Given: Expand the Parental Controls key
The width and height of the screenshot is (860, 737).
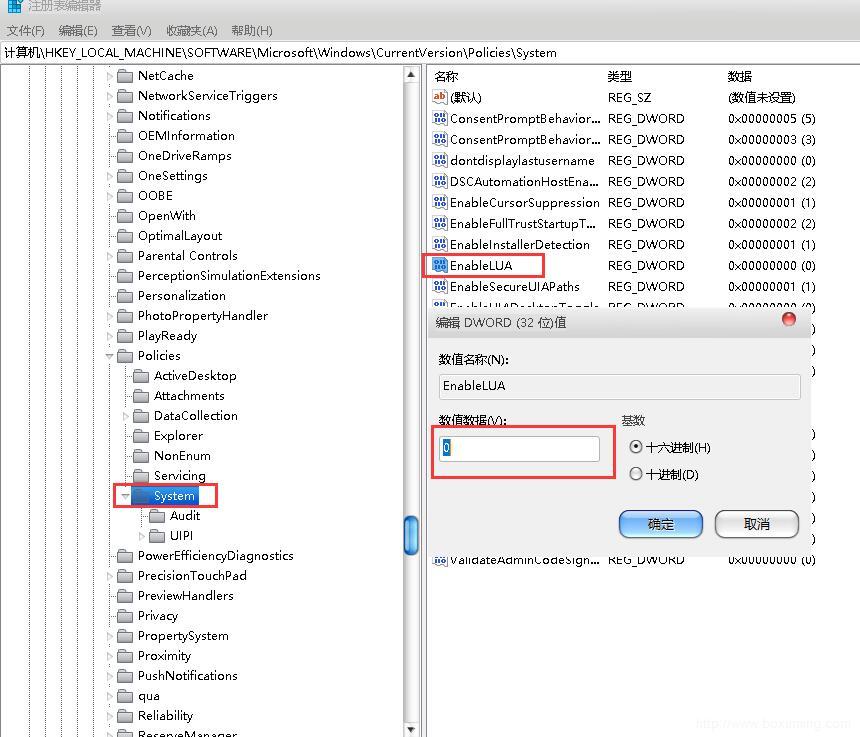Looking at the screenshot, I should [x=110, y=256].
